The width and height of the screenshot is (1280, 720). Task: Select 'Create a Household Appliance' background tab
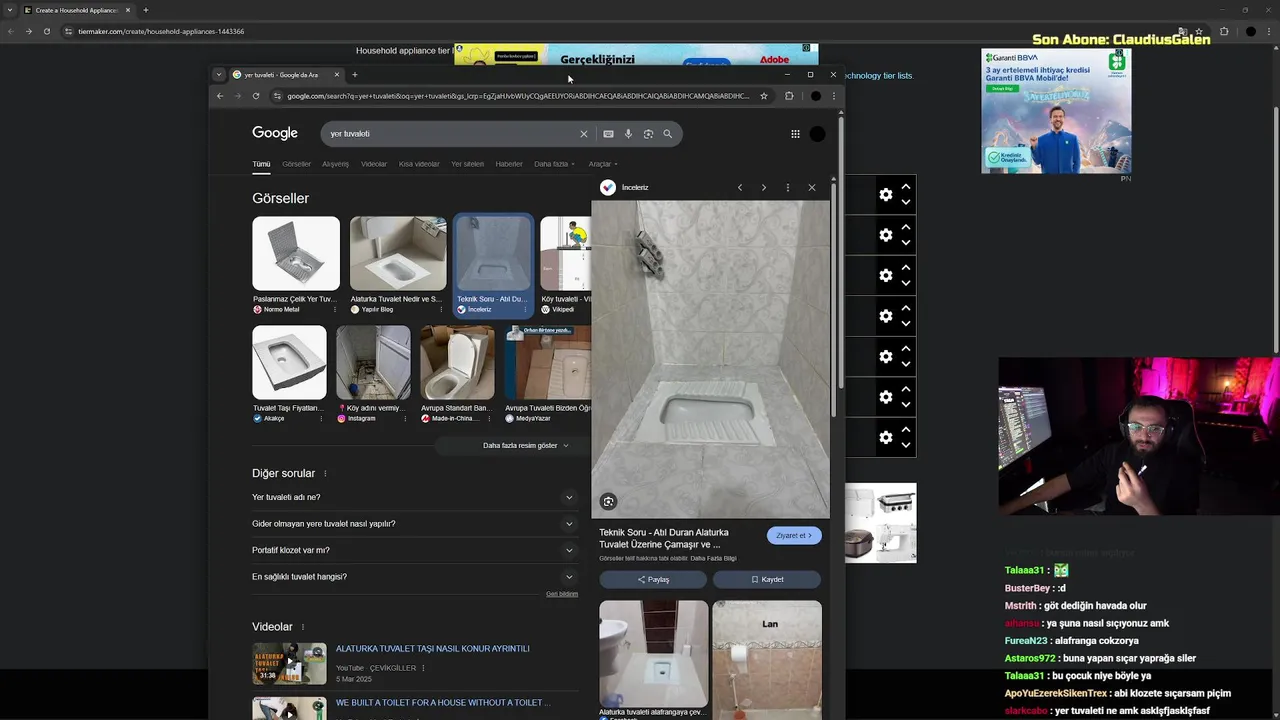tap(78, 10)
